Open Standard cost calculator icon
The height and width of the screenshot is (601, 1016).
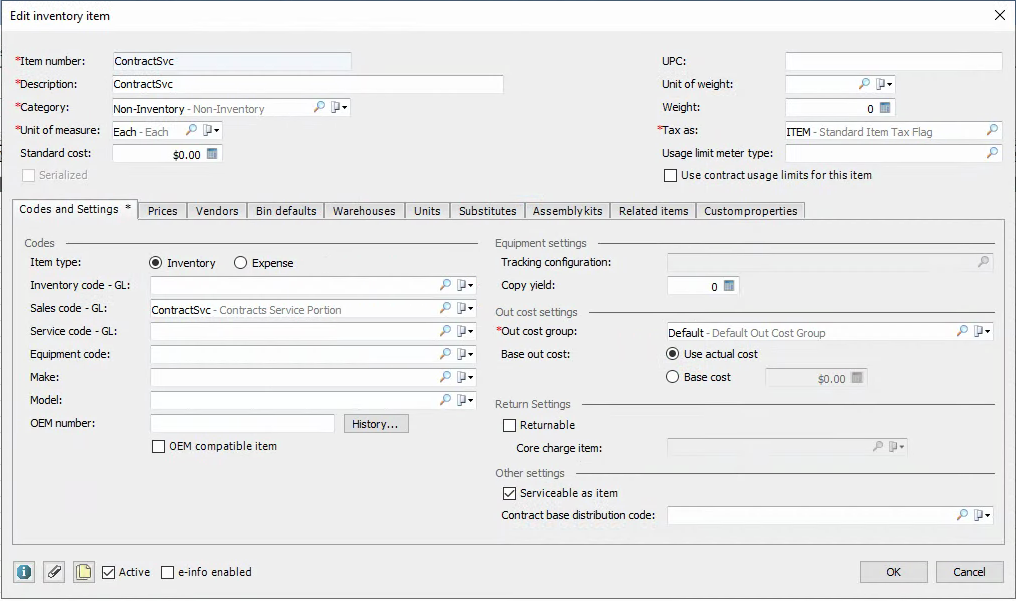point(212,154)
